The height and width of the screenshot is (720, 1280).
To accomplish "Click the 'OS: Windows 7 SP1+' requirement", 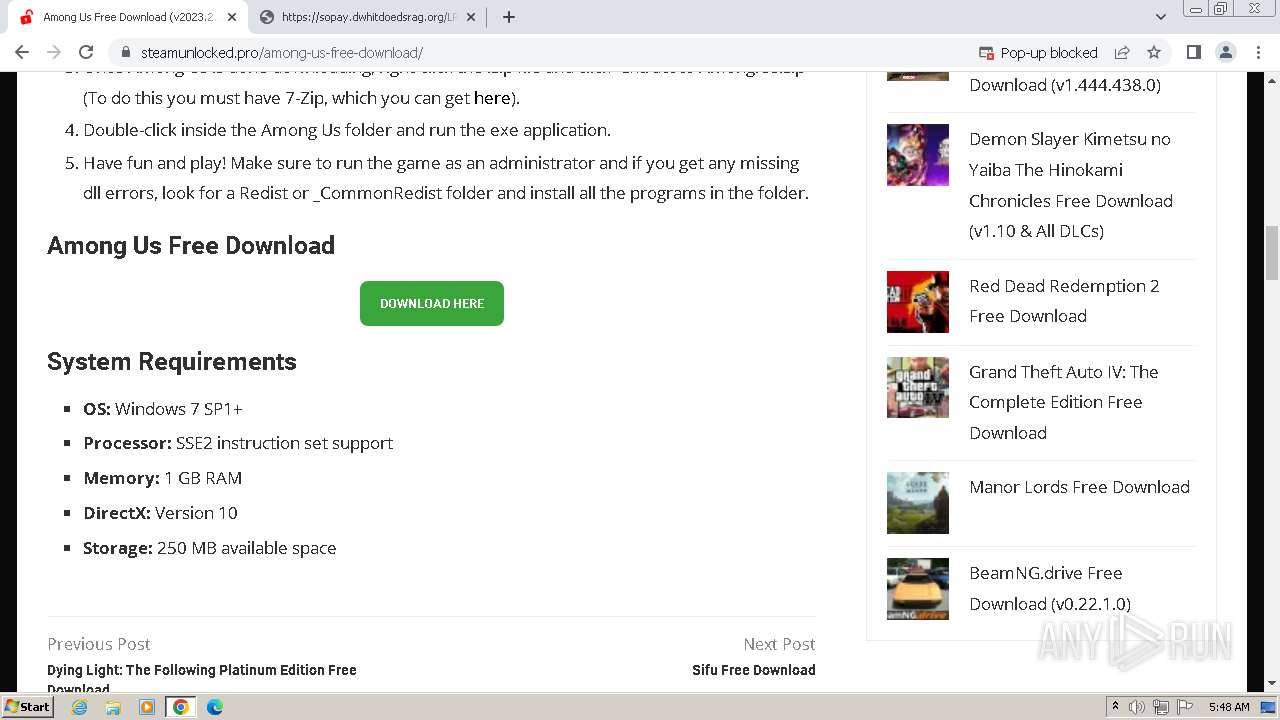I will click(x=163, y=409).
